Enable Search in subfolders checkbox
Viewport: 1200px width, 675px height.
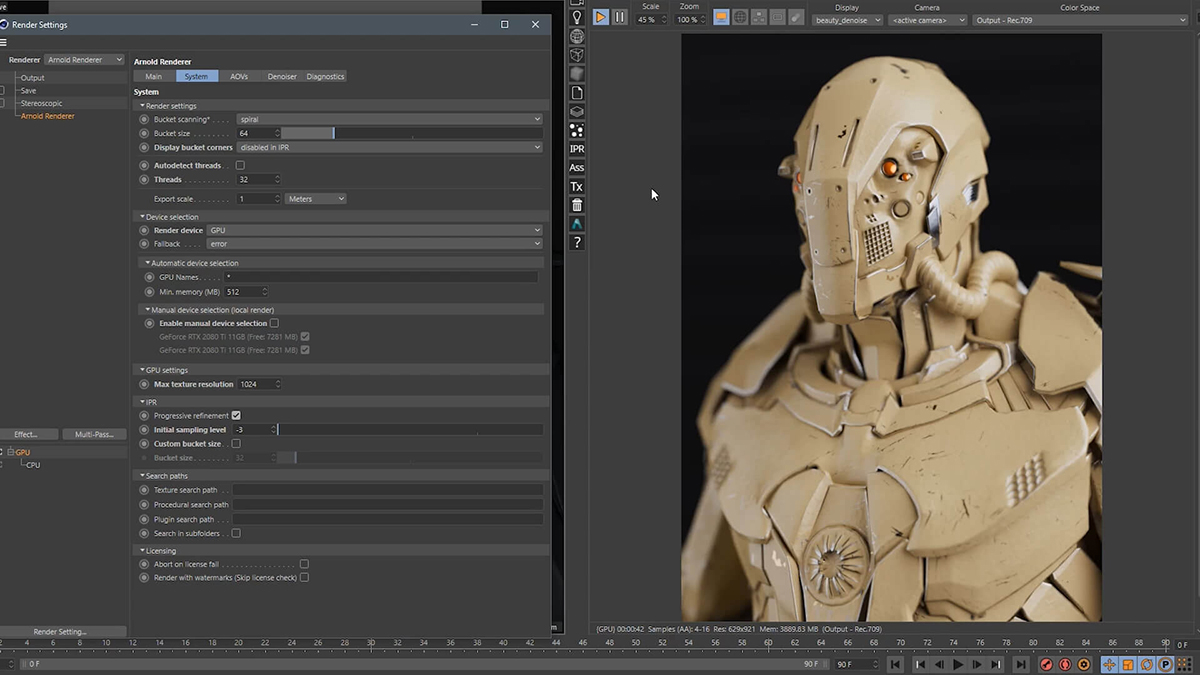(236, 533)
